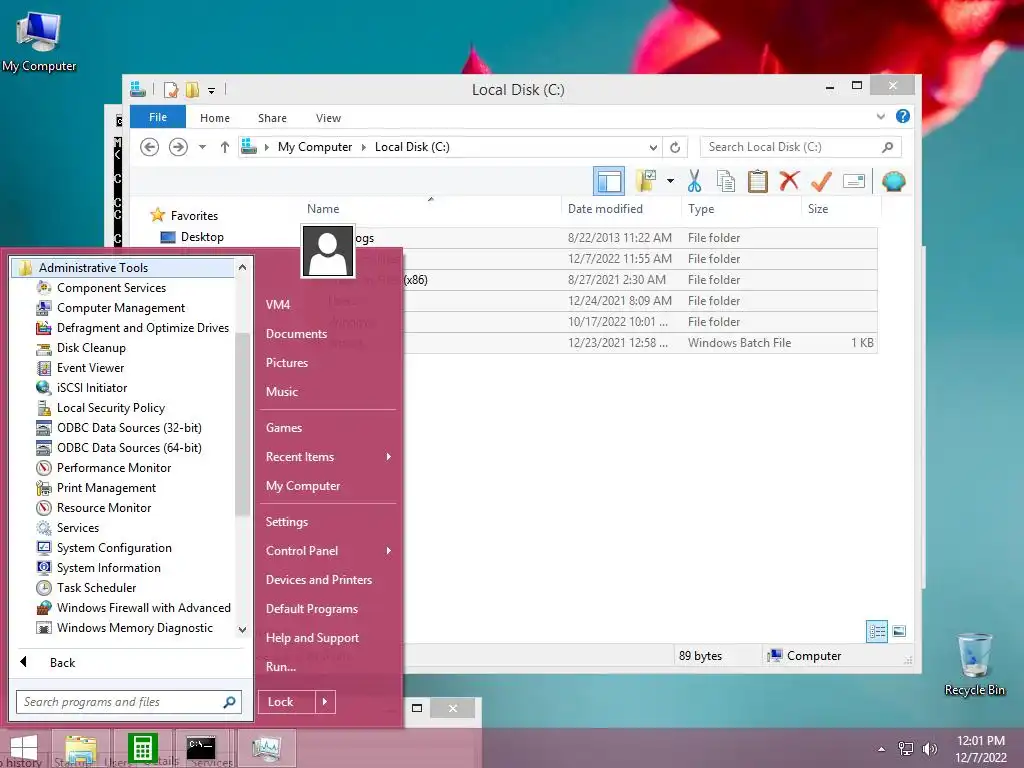This screenshot has width=1024, height=768.
Task: Switch to the Home ribbon tab
Action: [x=215, y=118]
